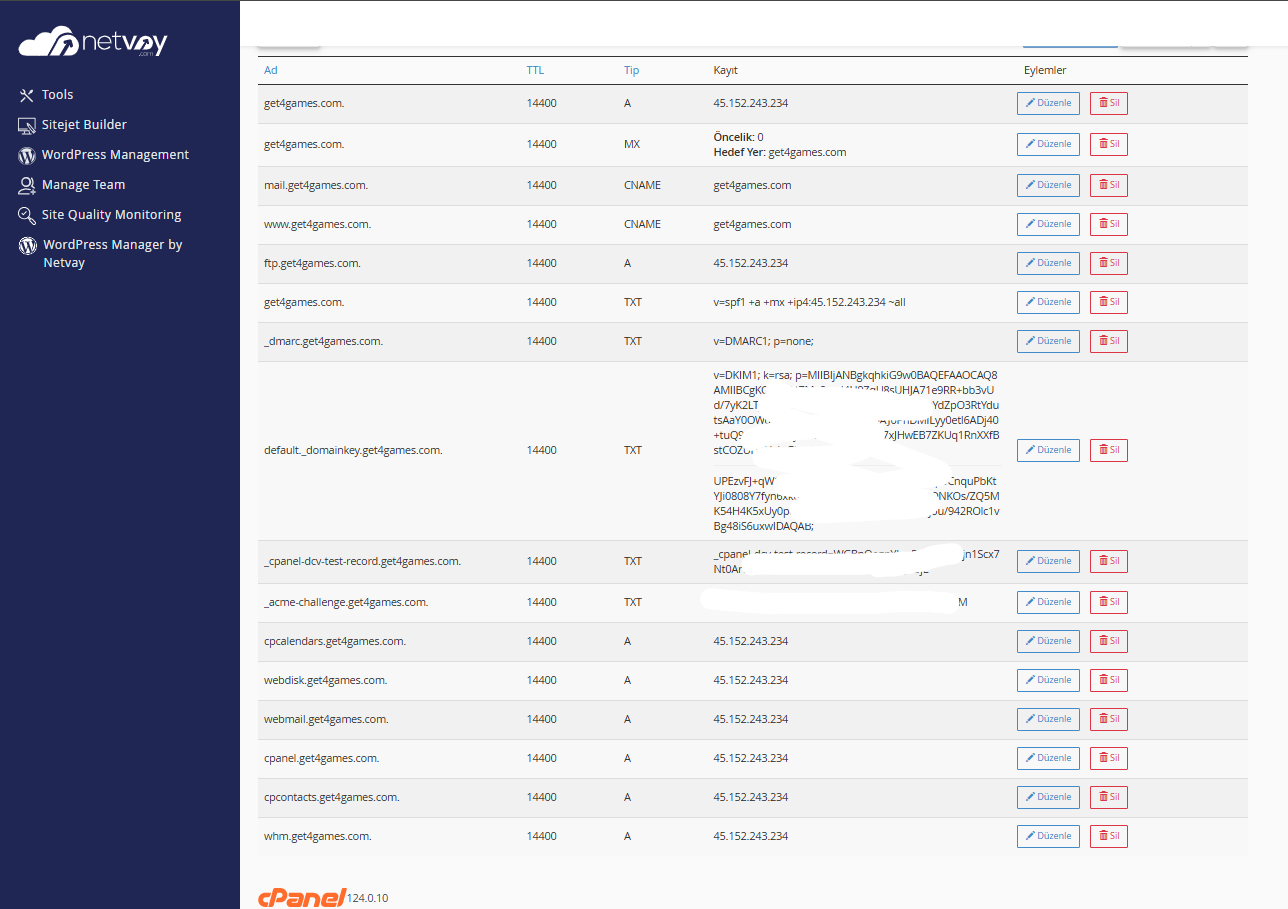Click the 'Kayıt' column header

[725, 71]
